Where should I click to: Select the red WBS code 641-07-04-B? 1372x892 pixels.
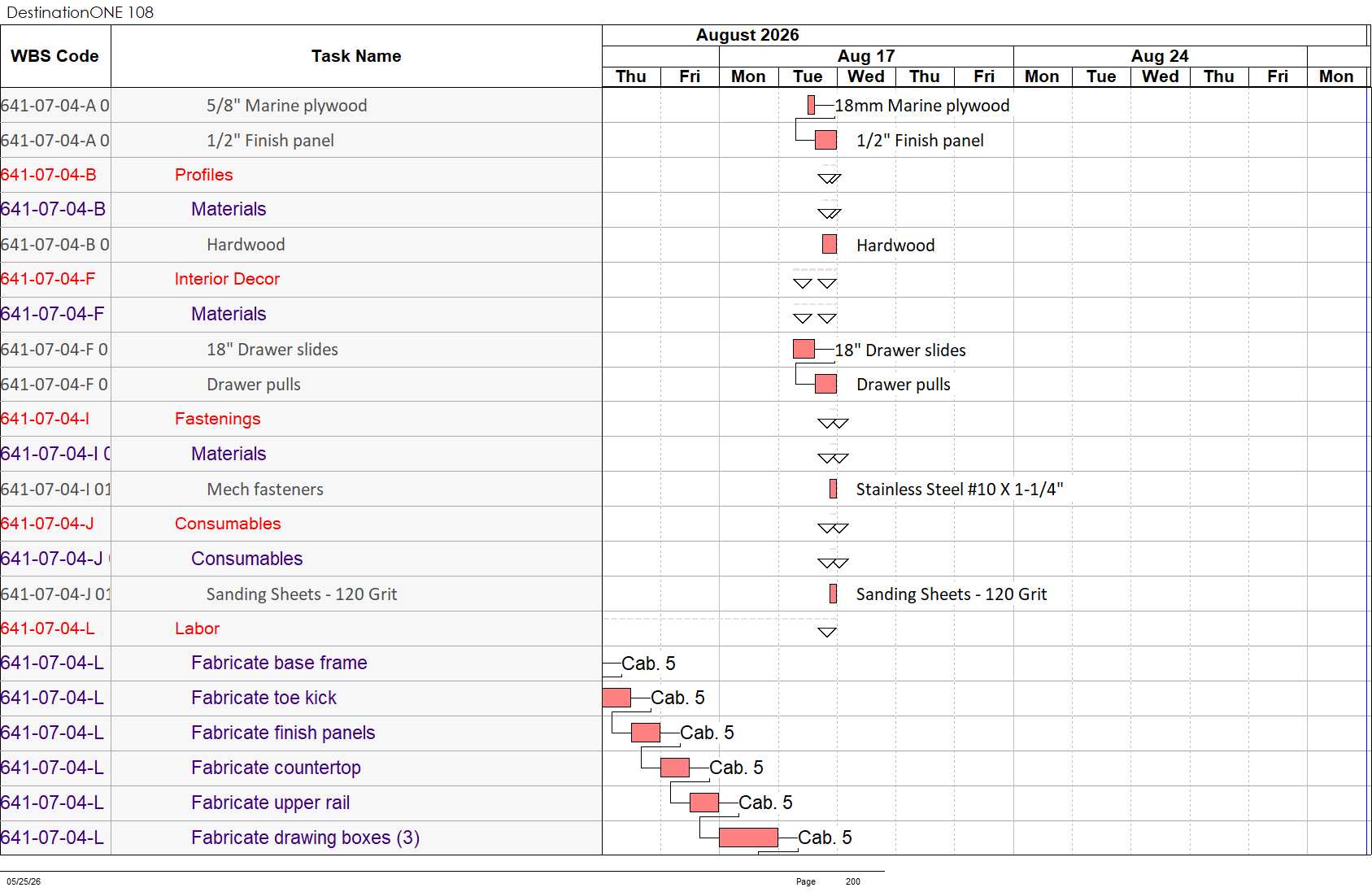click(x=49, y=175)
